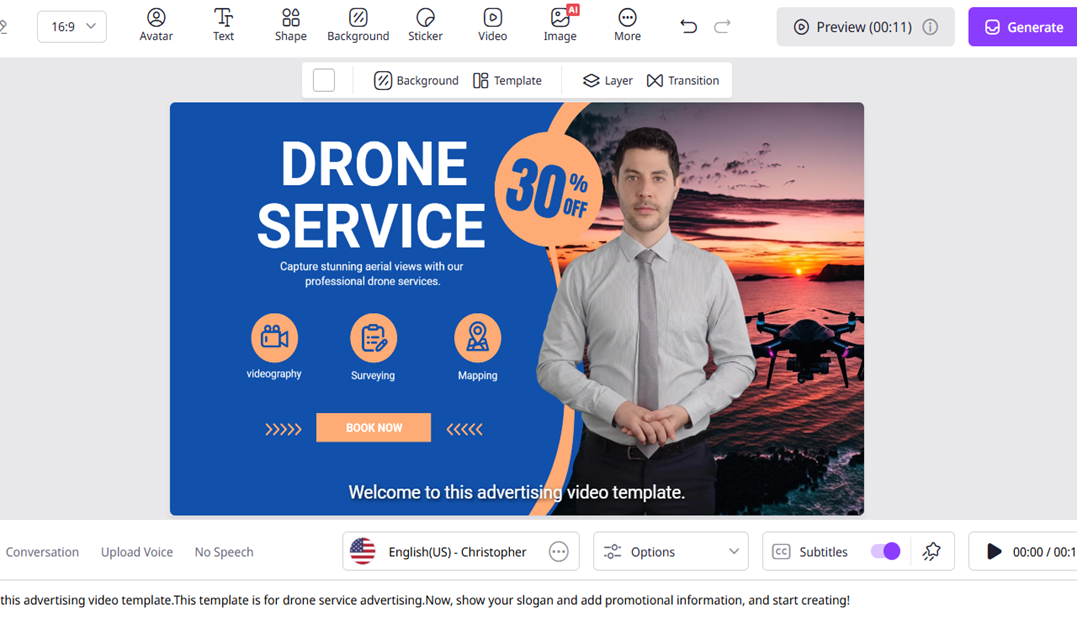Expand the 16:9 aspect ratio dropdown
The width and height of the screenshot is (1077, 641).
click(72, 27)
